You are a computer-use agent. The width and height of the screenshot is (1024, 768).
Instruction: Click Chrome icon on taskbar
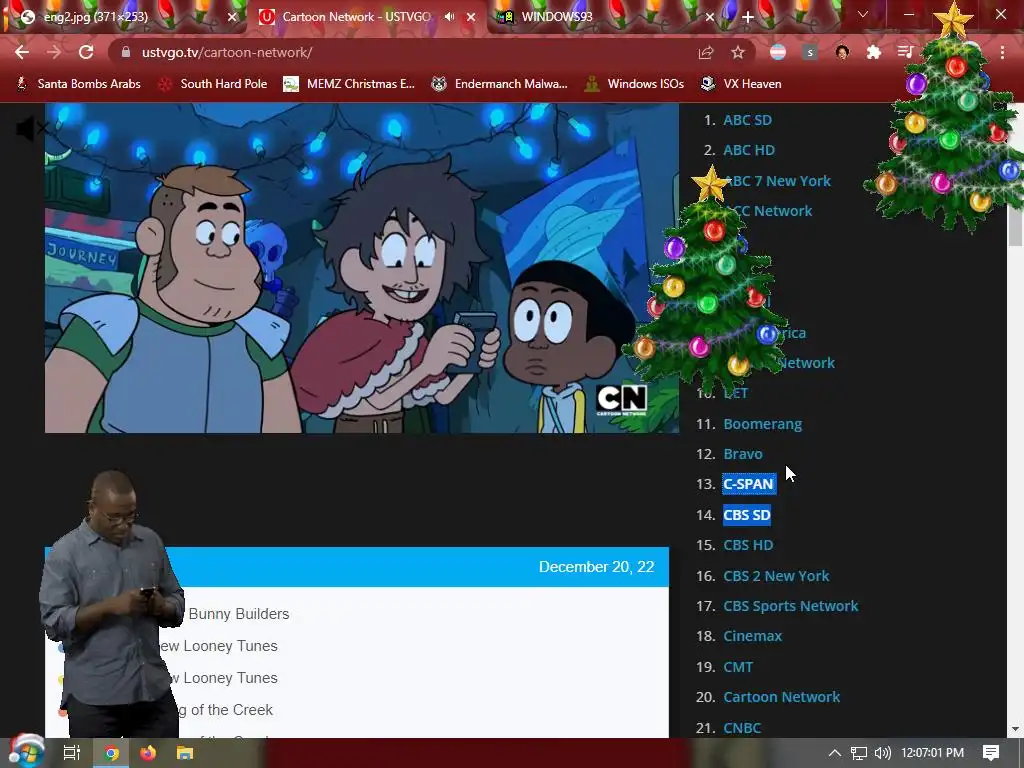[x=112, y=753]
